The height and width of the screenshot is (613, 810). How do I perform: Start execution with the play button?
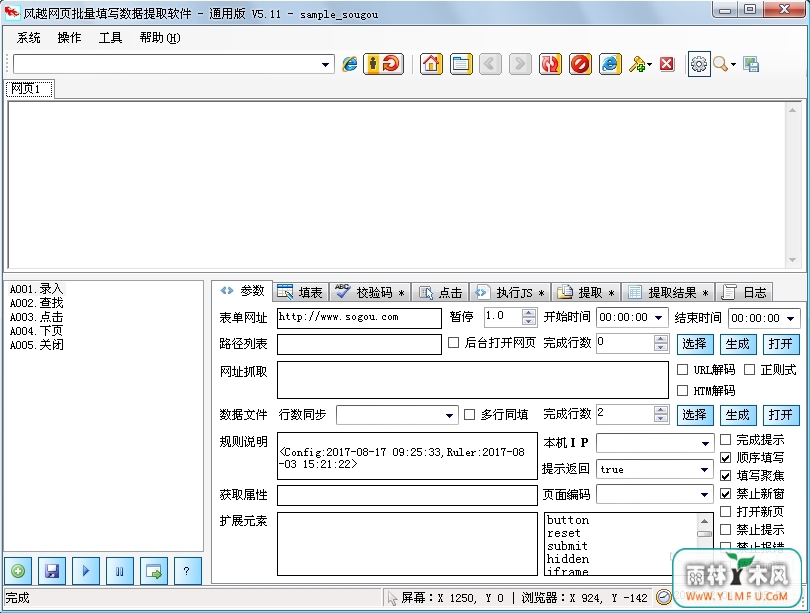tap(86, 571)
